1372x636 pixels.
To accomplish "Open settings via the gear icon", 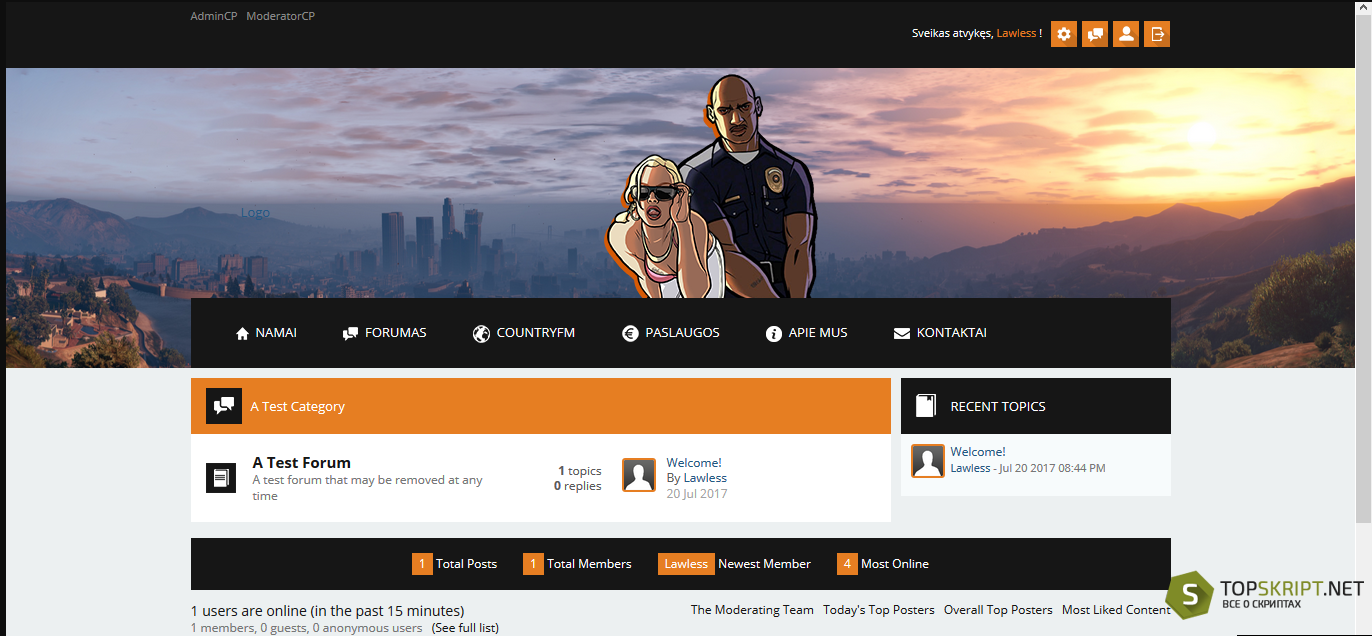I will pyautogui.click(x=1064, y=34).
